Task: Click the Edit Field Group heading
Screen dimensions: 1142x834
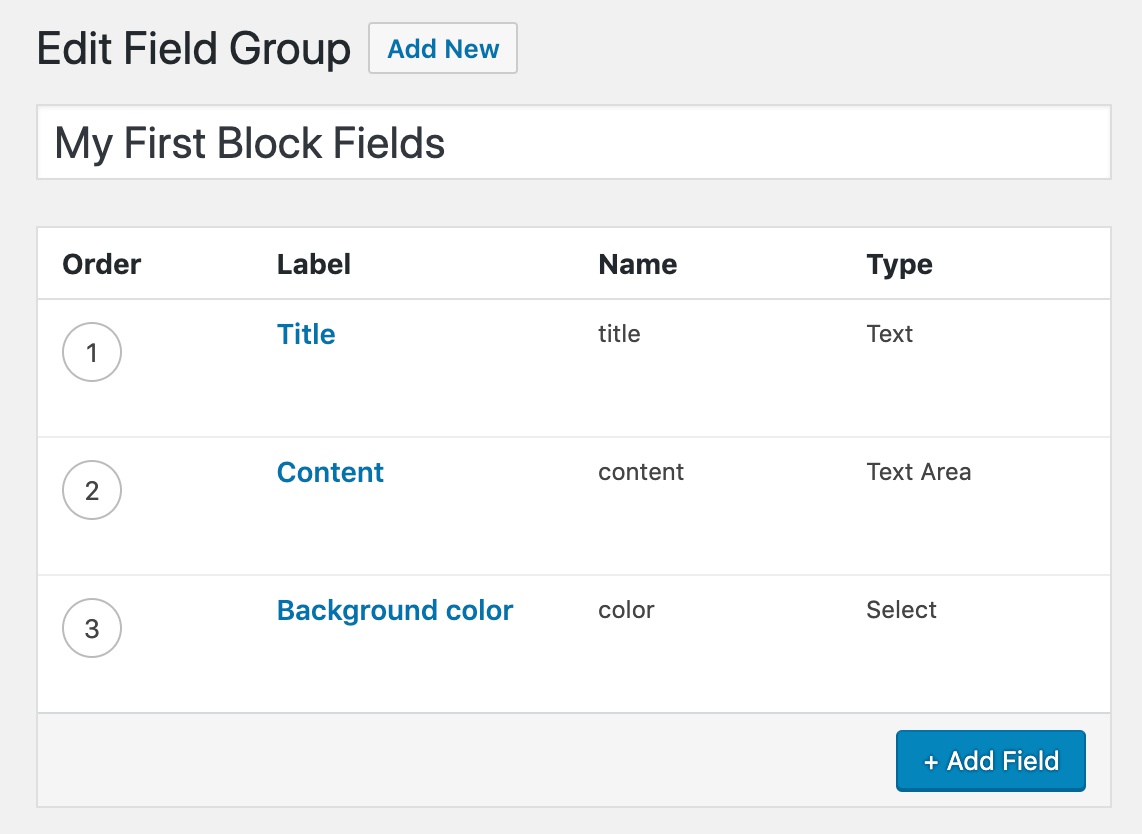Action: click(x=194, y=50)
